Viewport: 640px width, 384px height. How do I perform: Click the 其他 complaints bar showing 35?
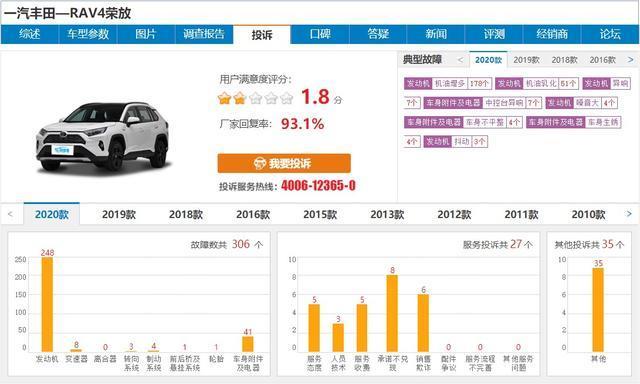click(x=598, y=310)
